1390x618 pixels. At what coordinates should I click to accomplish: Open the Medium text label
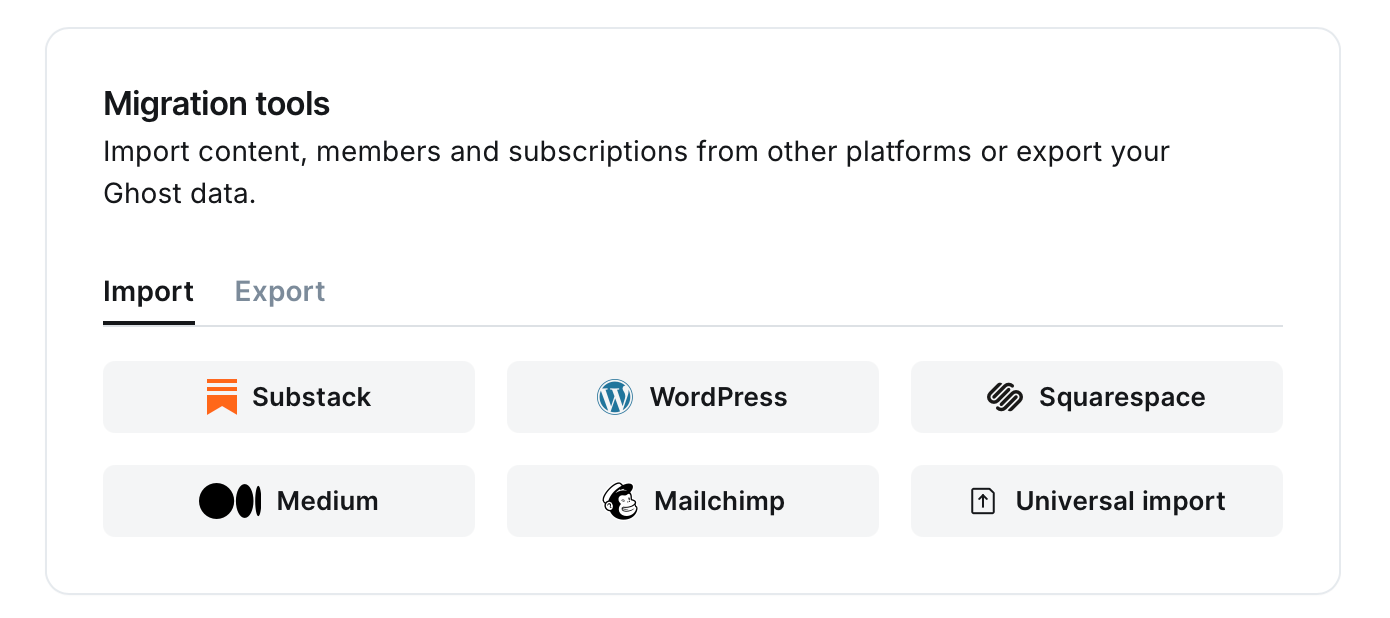coord(327,501)
